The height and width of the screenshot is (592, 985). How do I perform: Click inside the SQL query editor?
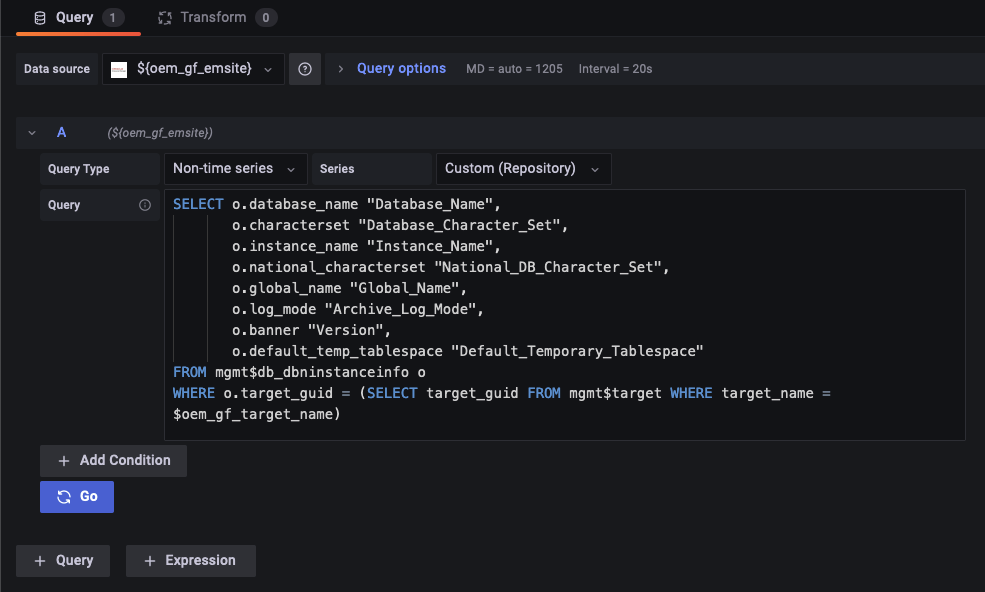564,314
